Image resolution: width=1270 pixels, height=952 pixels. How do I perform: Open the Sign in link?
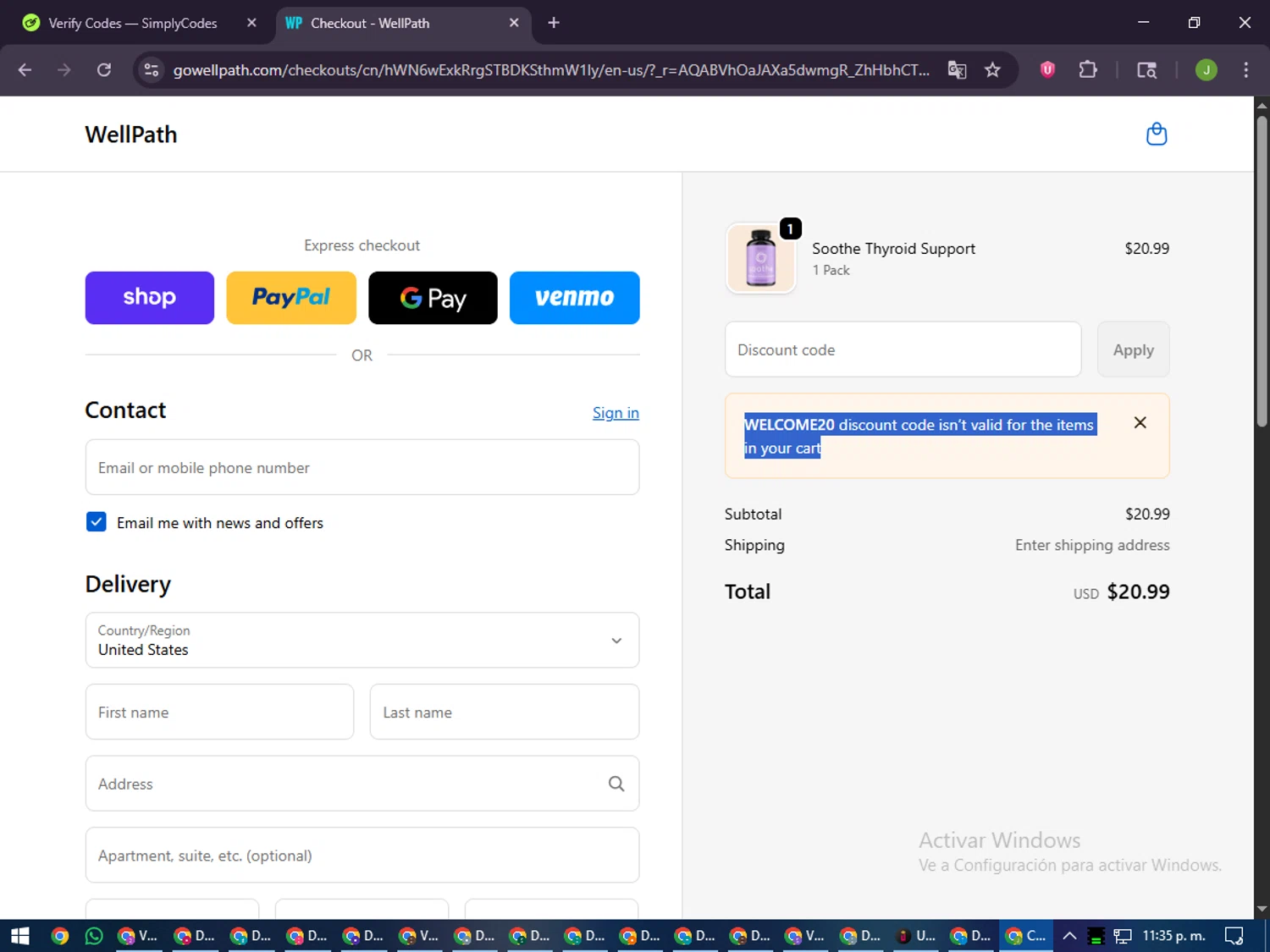pyautogui.click(x=616, y=413)
